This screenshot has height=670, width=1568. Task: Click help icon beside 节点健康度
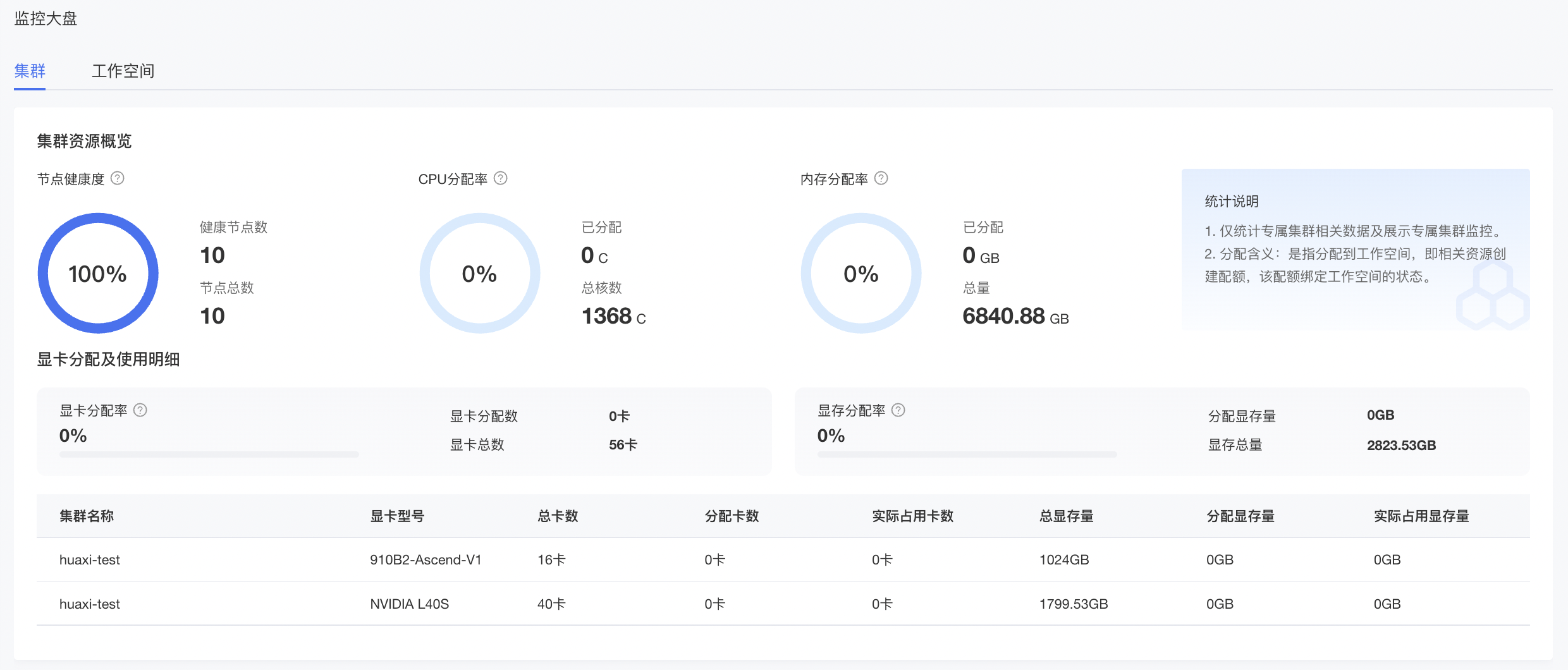coord(118,178)
